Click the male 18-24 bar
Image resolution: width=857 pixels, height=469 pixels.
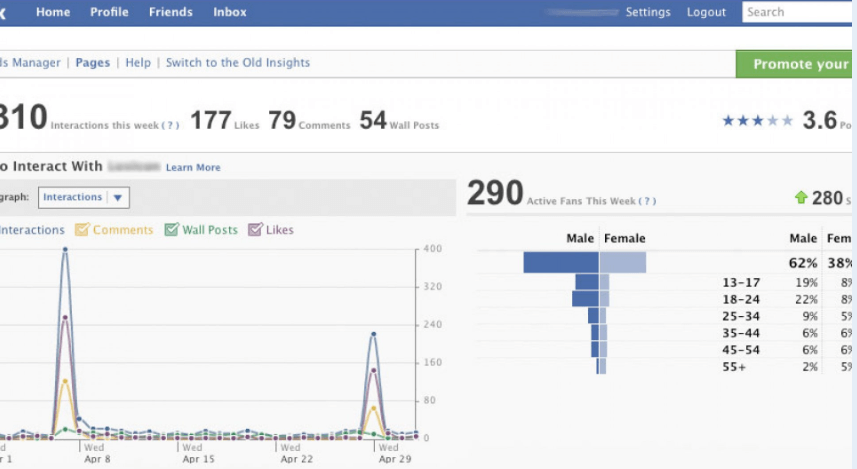click(585, 298)
